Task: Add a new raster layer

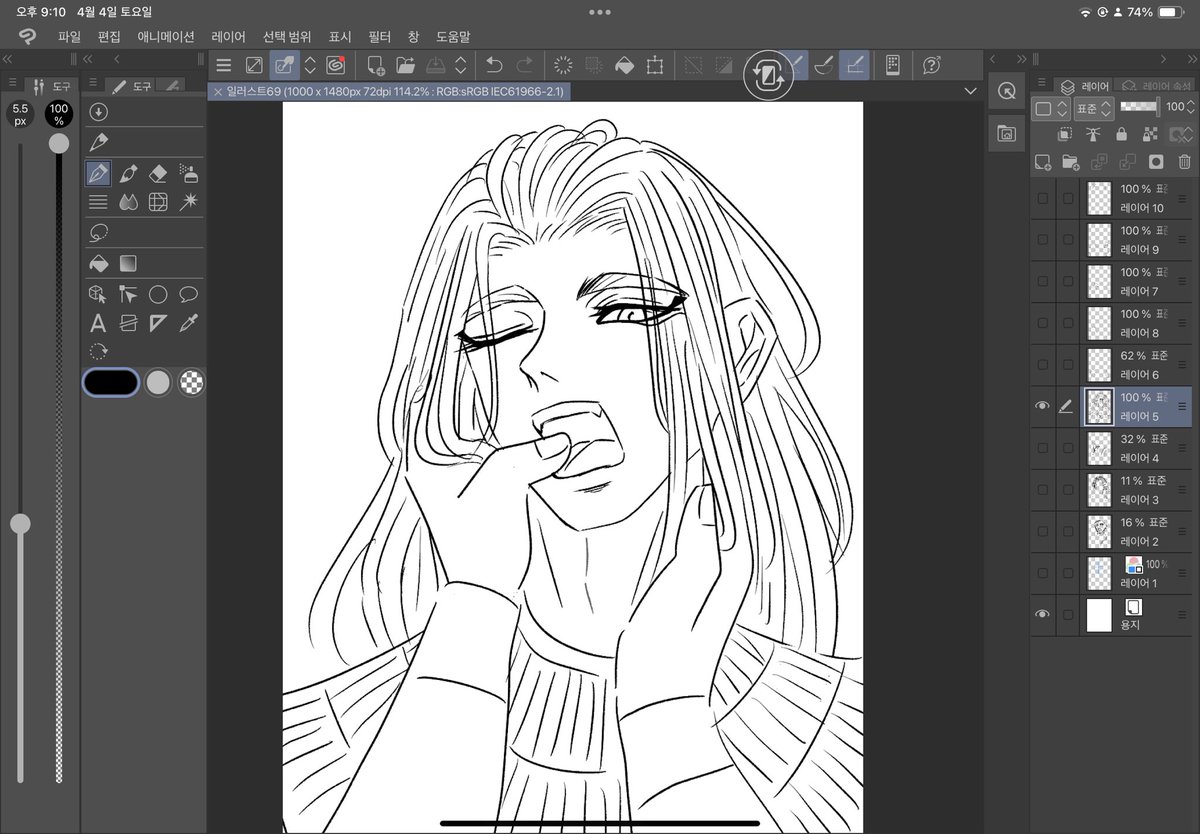Action: tap(1042, 161)
